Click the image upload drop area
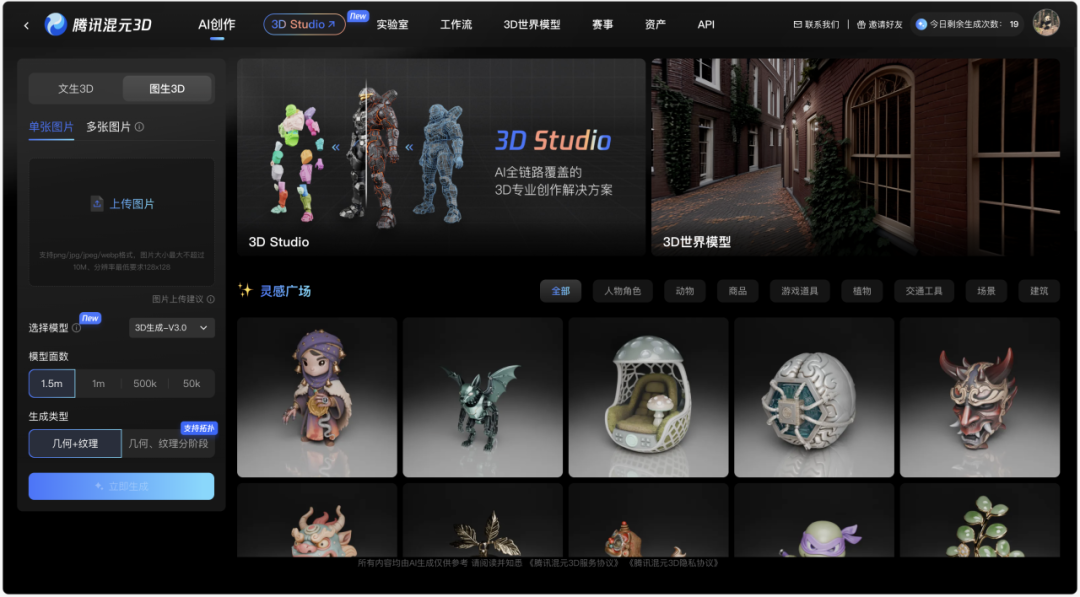 (121, 222)
